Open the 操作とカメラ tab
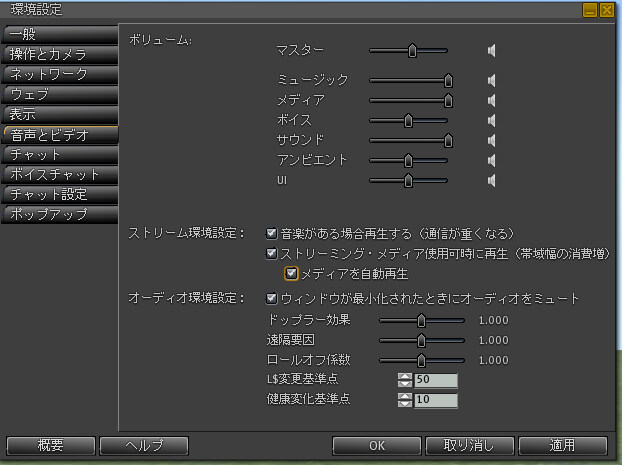Viewport: 622px width, 465px height. pos(60,54)
